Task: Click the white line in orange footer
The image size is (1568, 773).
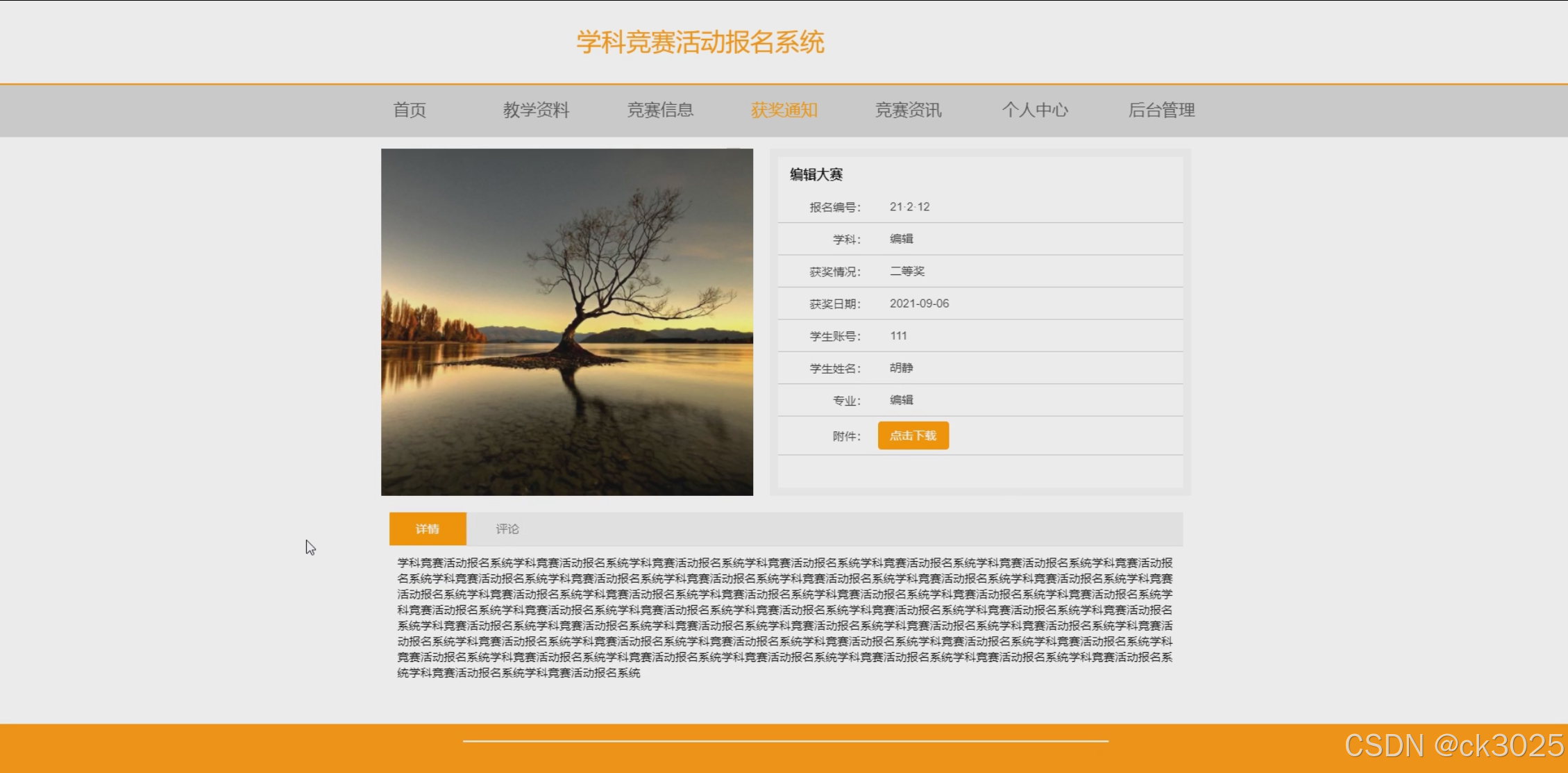Action: pos(785,741)
